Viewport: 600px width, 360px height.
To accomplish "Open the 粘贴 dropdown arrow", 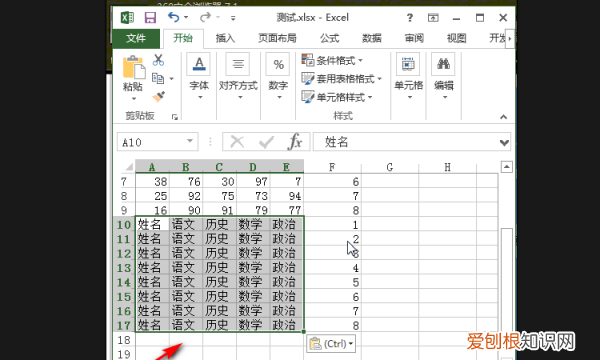I will tap(134, 99).
